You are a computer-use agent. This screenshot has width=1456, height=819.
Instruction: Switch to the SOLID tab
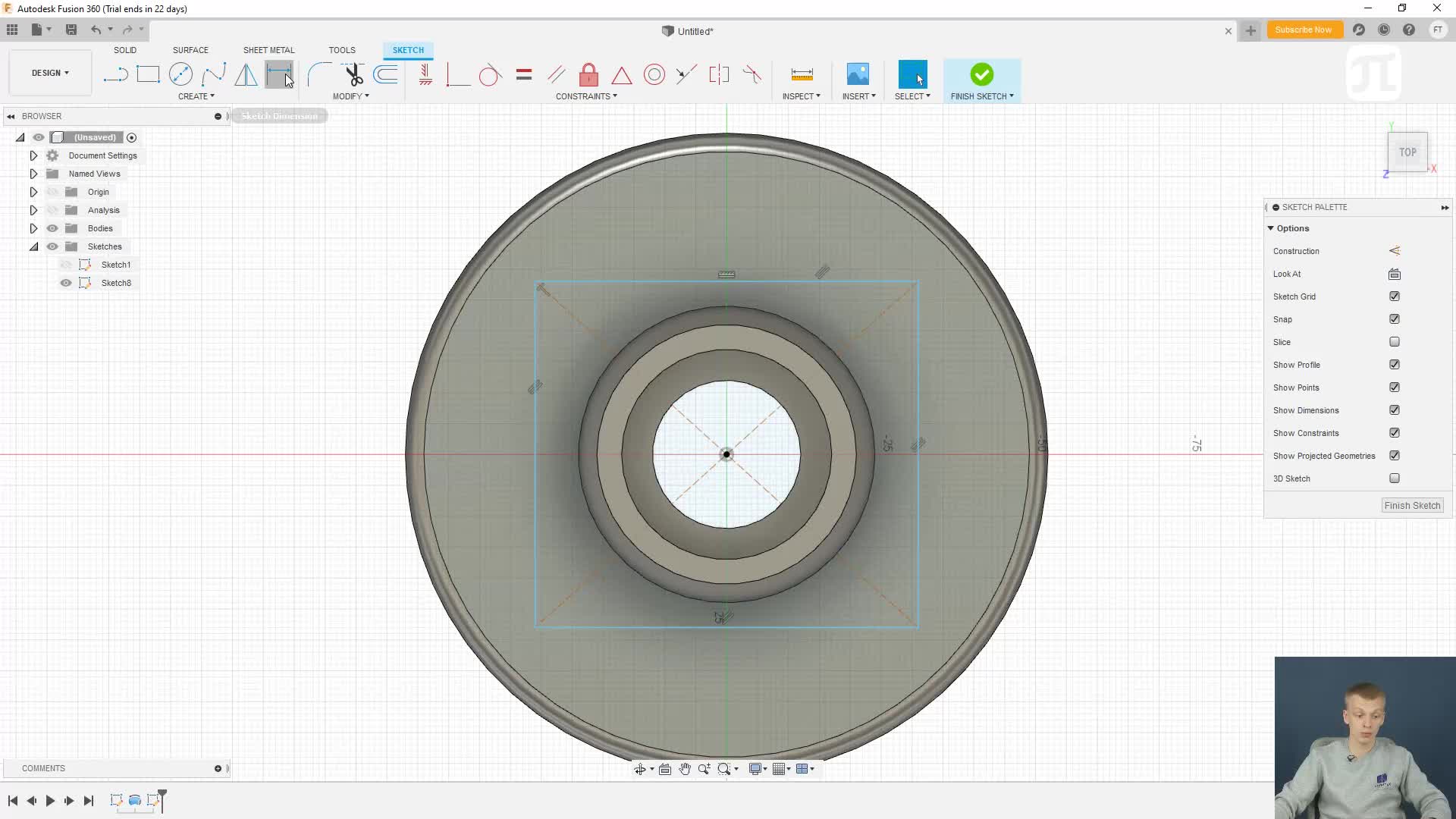125,50
